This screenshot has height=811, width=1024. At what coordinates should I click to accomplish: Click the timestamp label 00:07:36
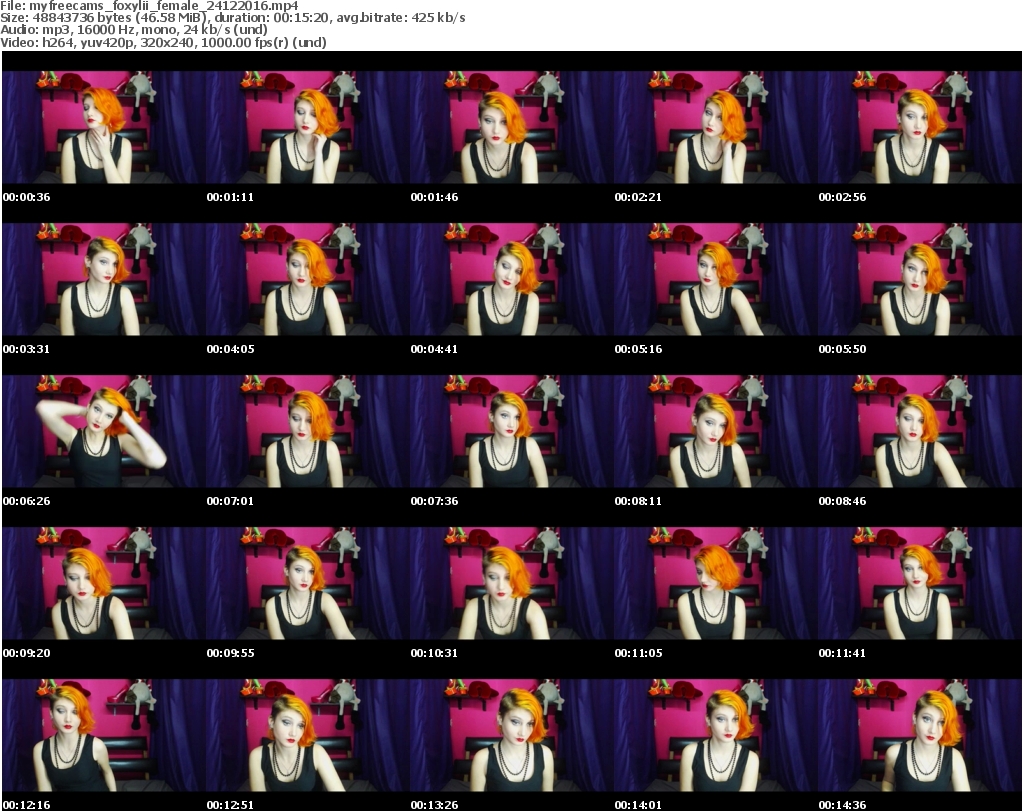pos(434,501)
